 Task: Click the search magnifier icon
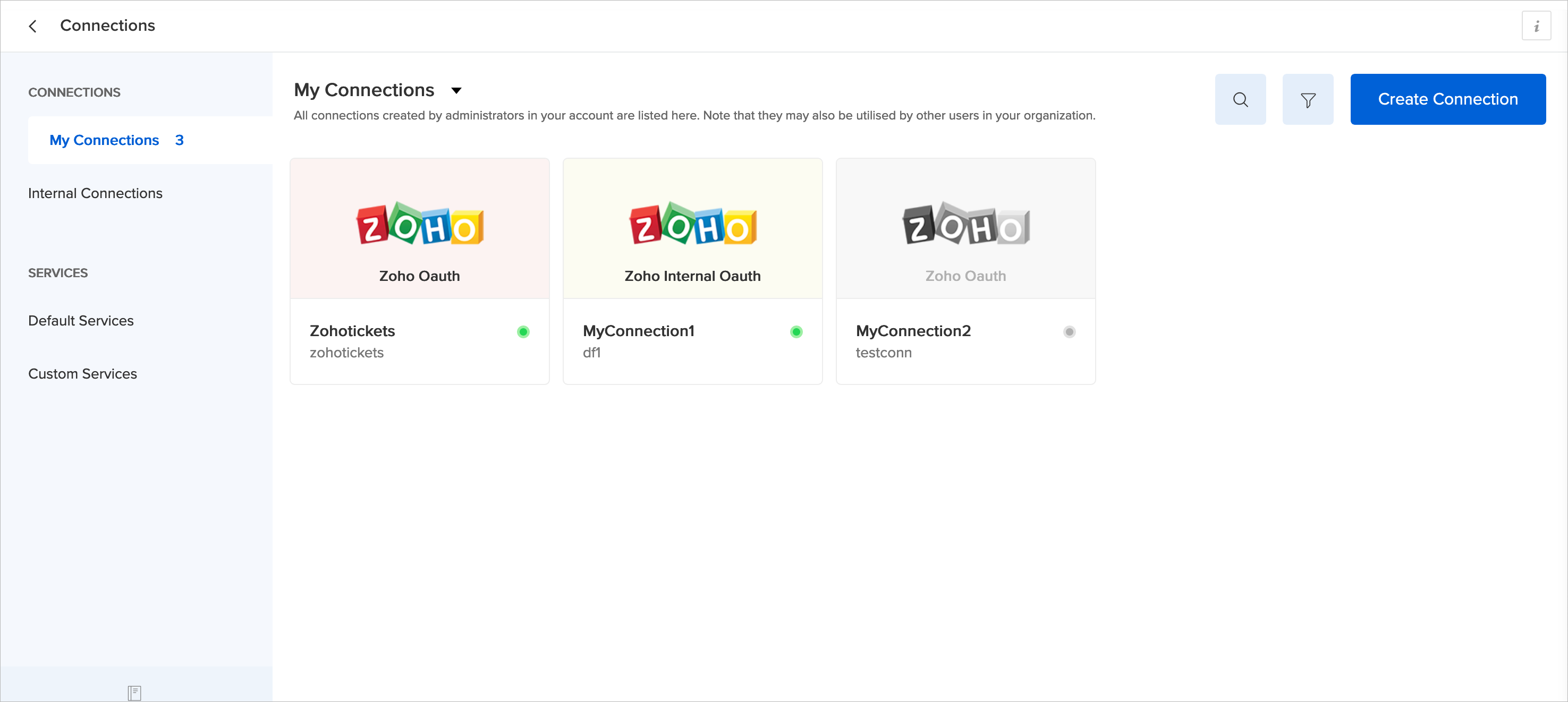point(1240,100)
